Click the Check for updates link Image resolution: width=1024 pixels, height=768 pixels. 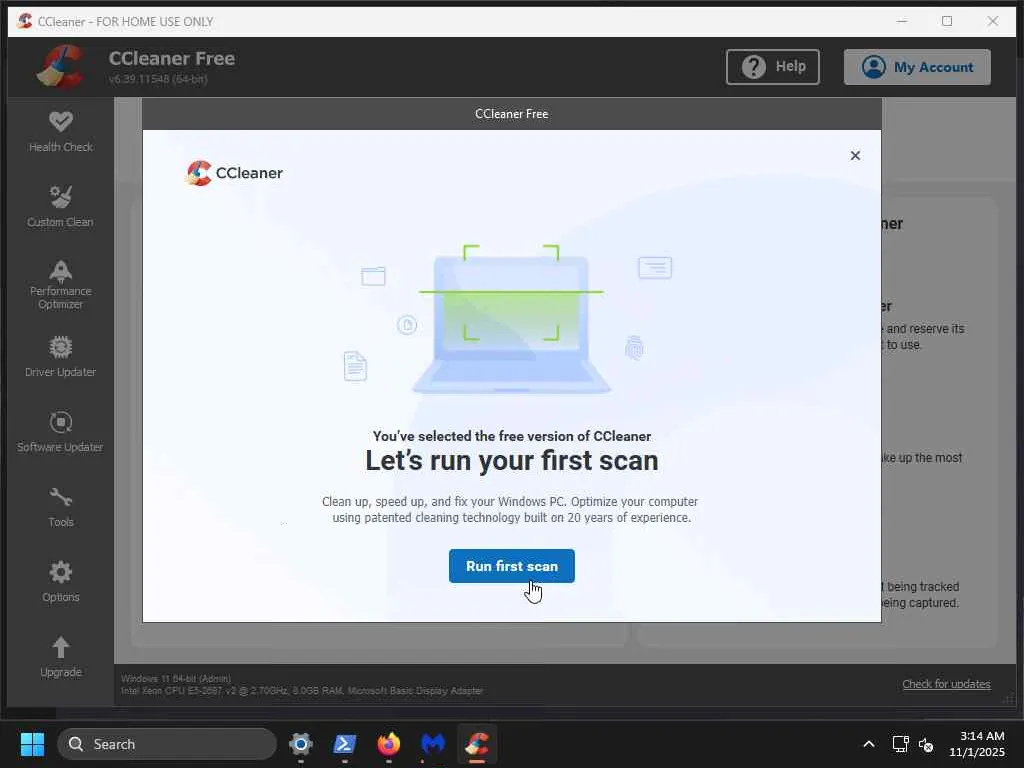pyautogui.click(x=946, y=684)
